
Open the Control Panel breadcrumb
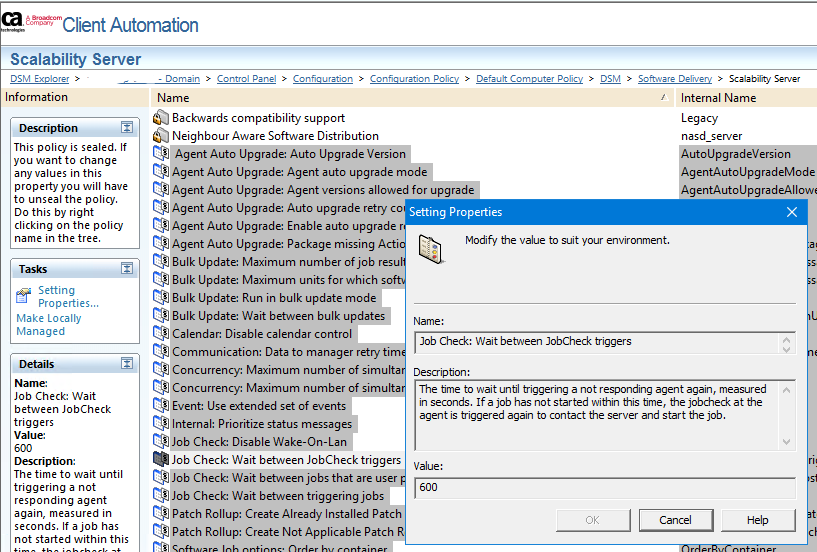(x=246, y=79)
